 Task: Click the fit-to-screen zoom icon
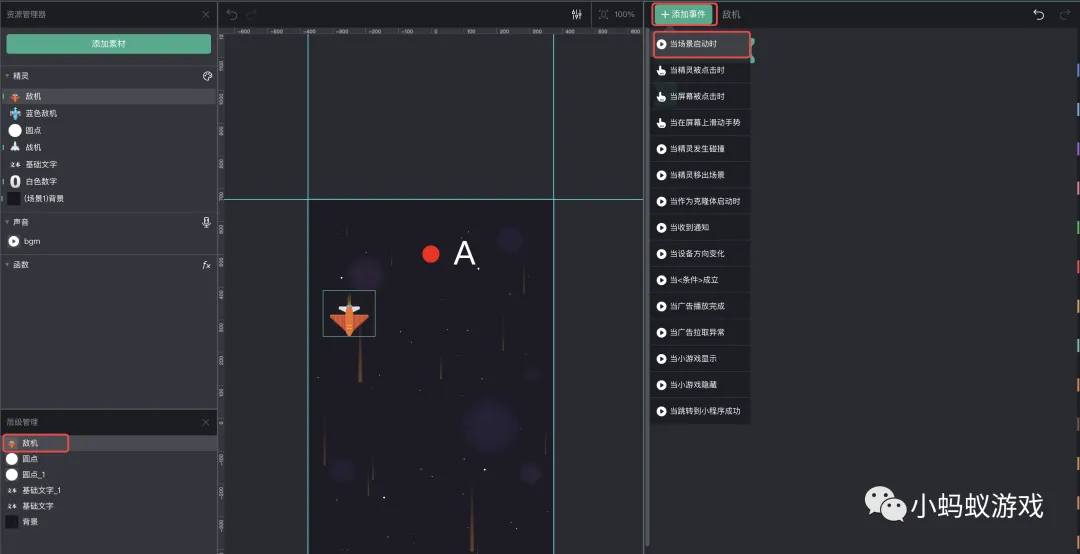click(603, 14)
